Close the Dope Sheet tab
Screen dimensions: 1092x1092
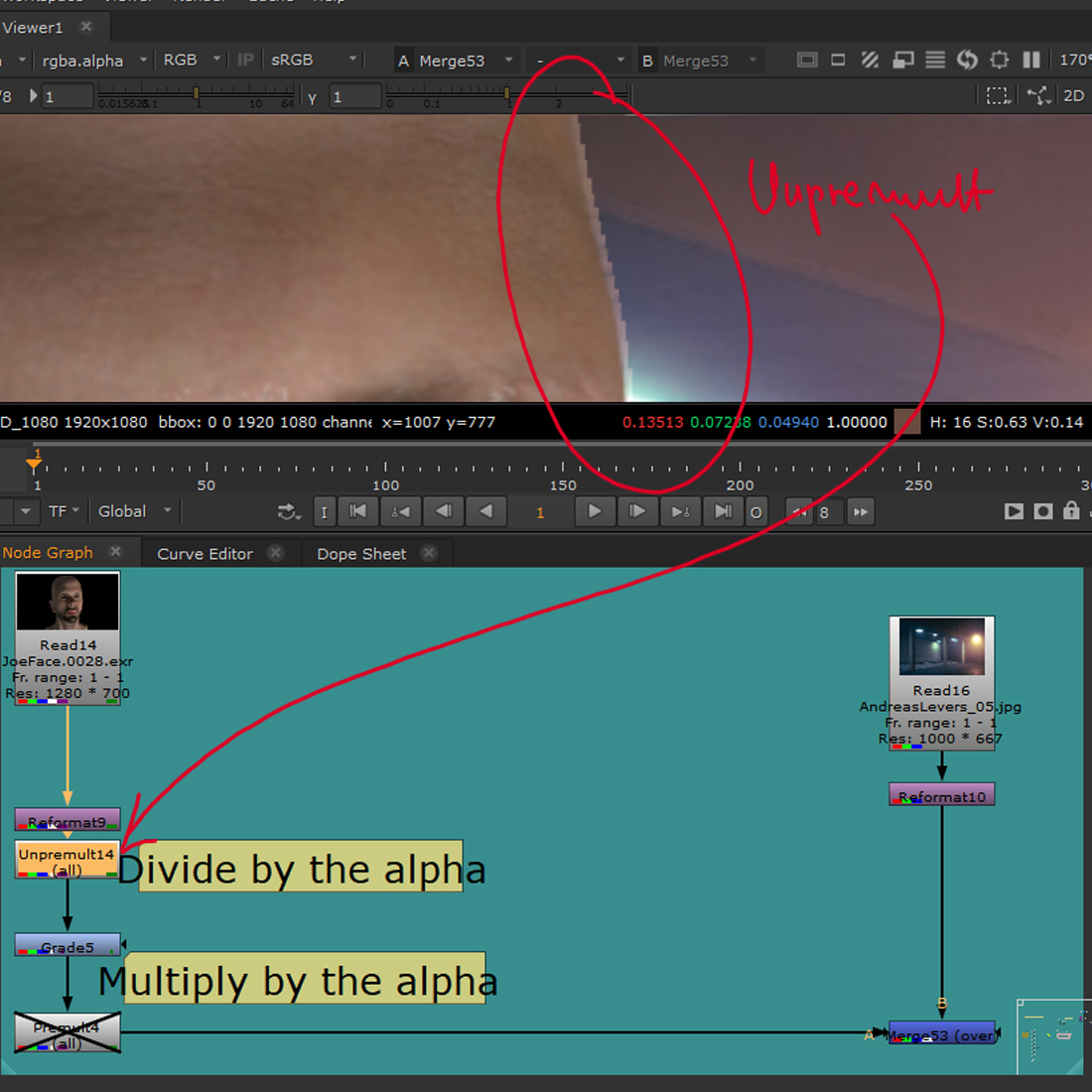429,553
